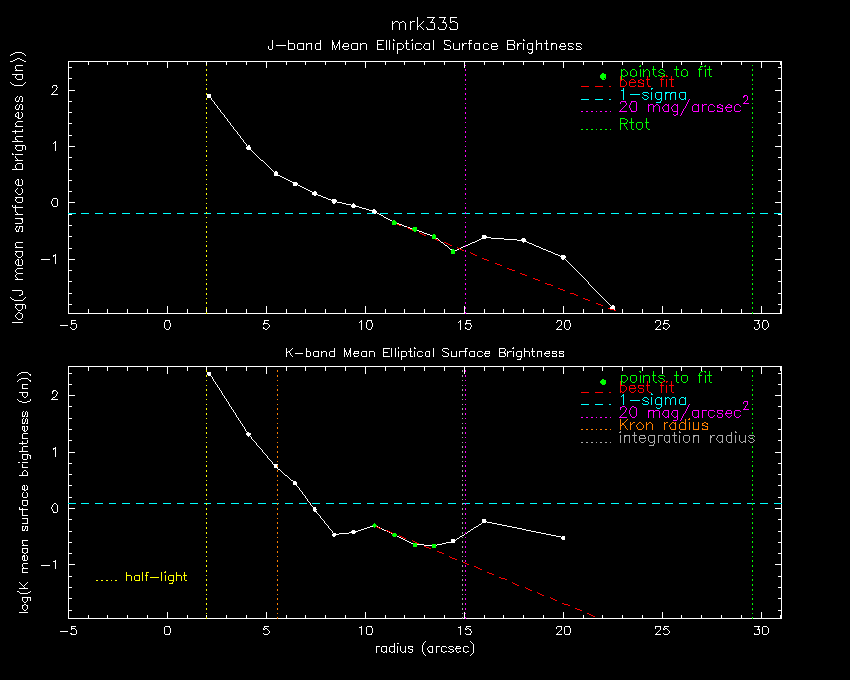Viewport: 850px width, 680px height.
Task: Click the red dashed line sample beside J-band 'best fit'
Action: pyautogui.click(x=595, y=86)
